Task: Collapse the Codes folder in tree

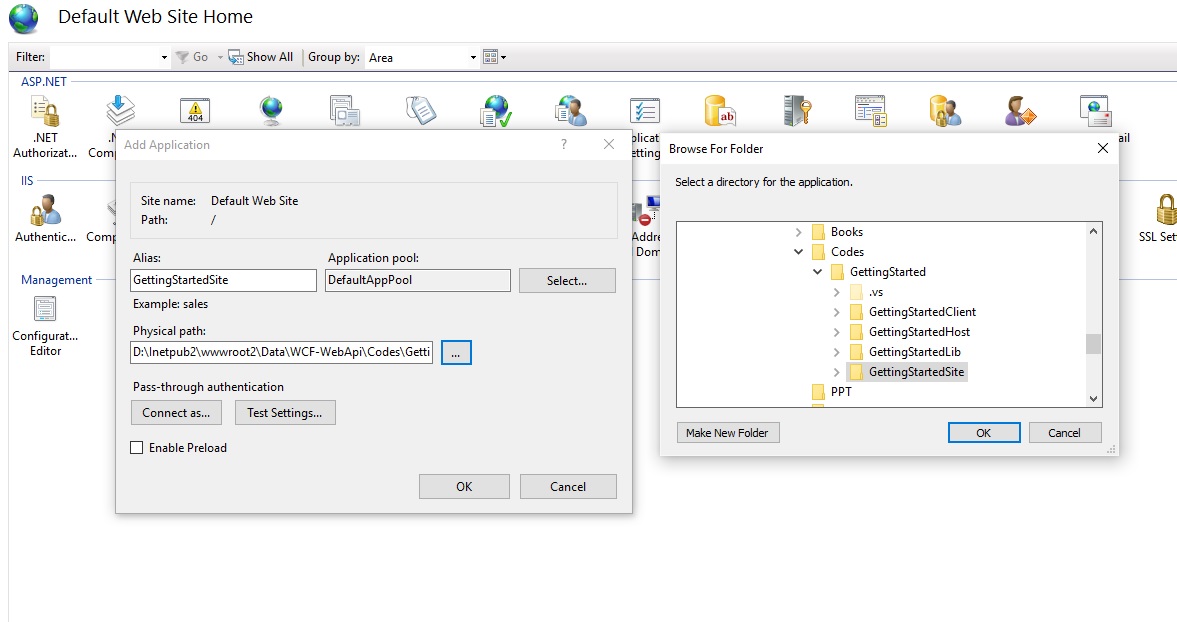Action: click(x=798, y=252)
